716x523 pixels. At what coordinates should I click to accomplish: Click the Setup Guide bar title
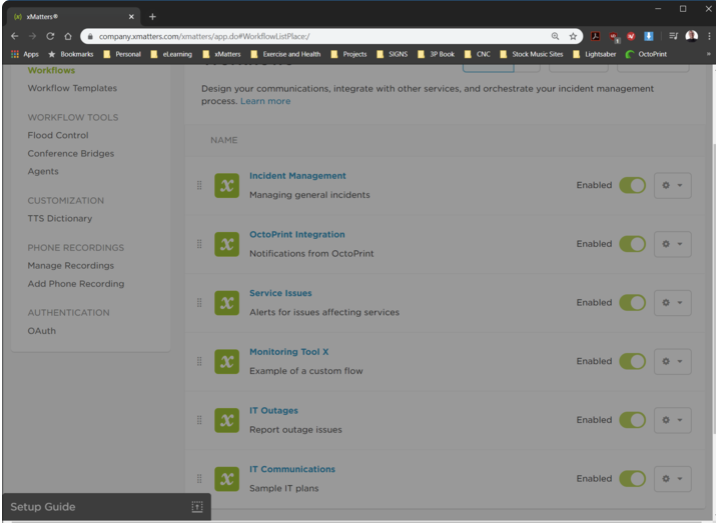43,507
